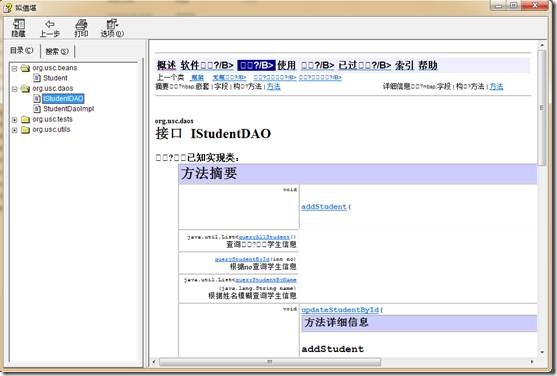Image resolution: width=557 pixels, height=376 pixels.
Task: Open the 索引 (Index) navigation item
Action: click(x=404, y=65)
